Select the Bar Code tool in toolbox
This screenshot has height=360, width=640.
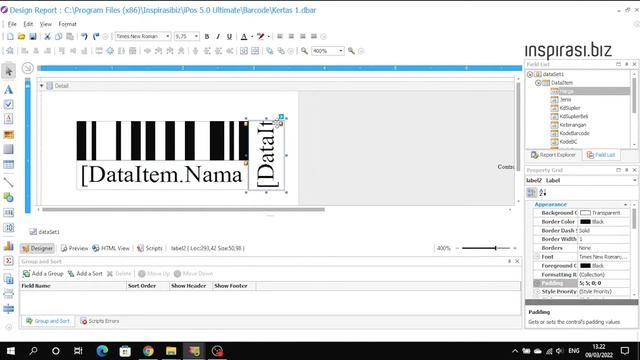pyautogui.click(x=9, y=213)
